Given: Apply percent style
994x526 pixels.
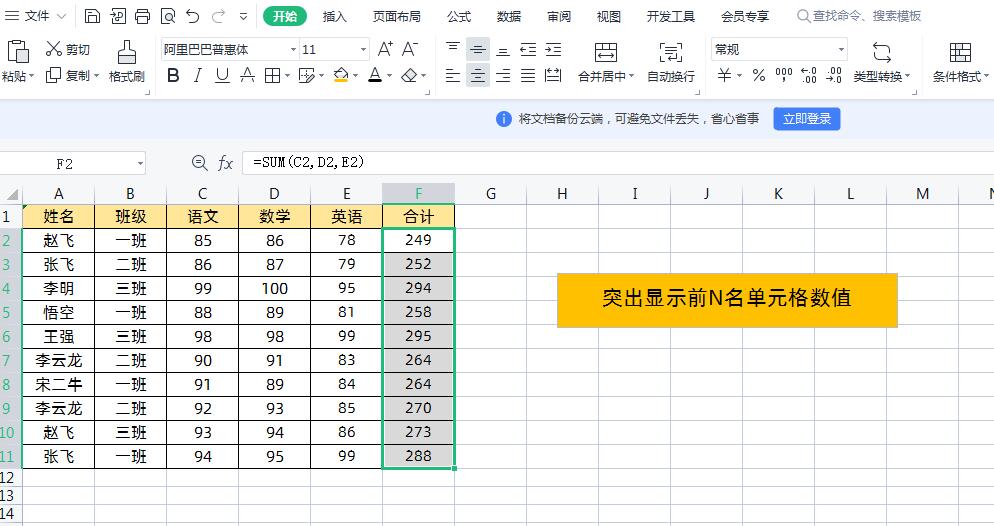Looking at the screenshot, I should (759, 76).
